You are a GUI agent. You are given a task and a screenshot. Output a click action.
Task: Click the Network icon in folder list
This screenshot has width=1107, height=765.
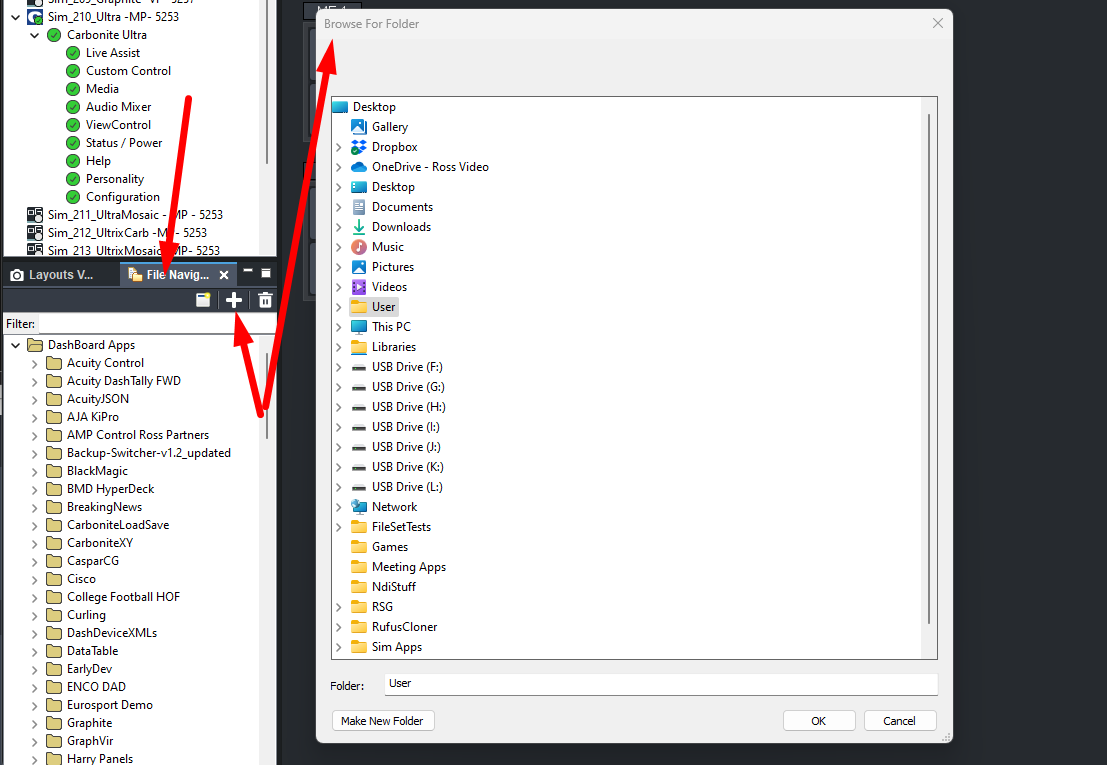click(359, 507)
